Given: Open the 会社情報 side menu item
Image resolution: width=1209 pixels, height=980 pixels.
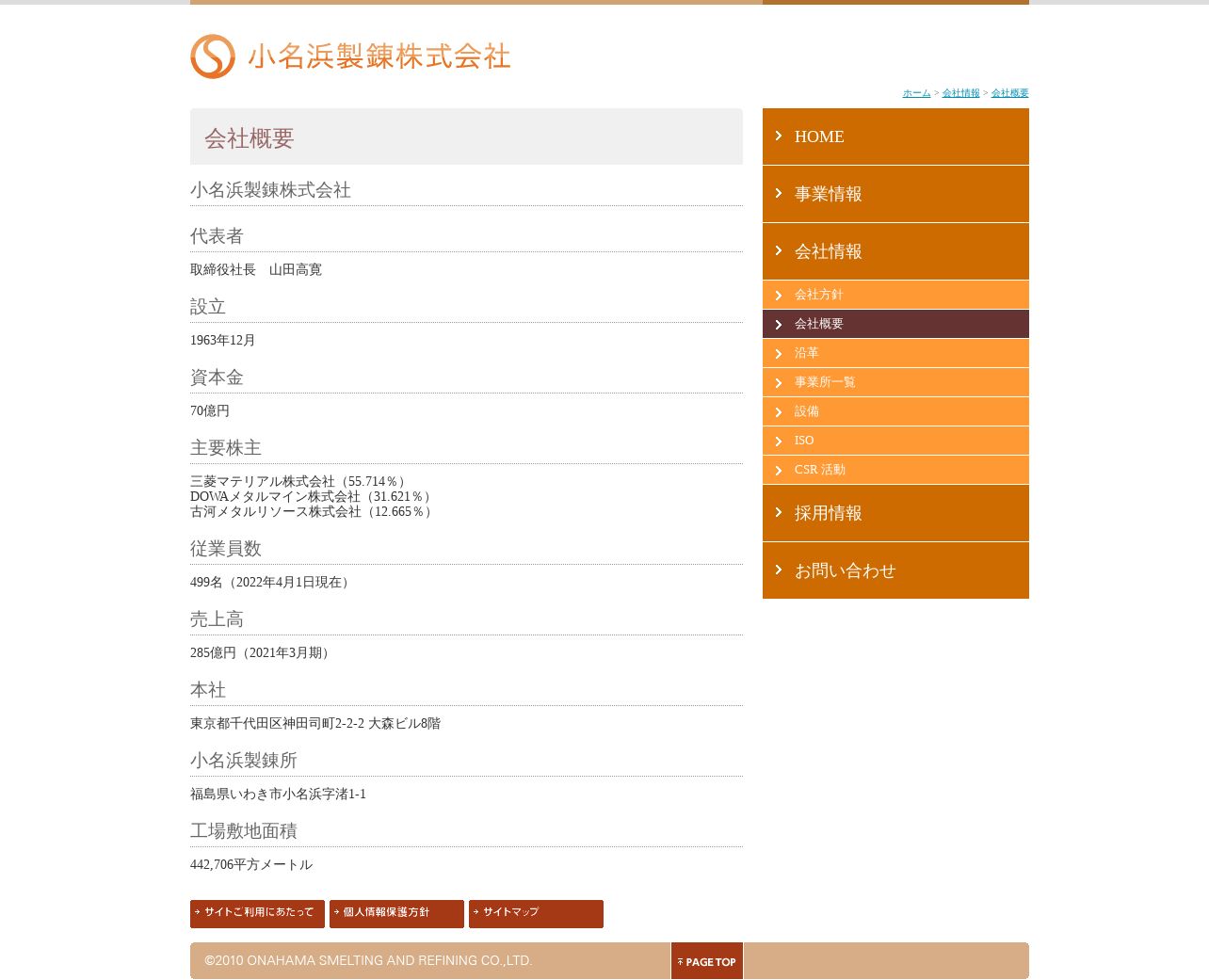Looking at the screenshot, I should coord(895,251).
